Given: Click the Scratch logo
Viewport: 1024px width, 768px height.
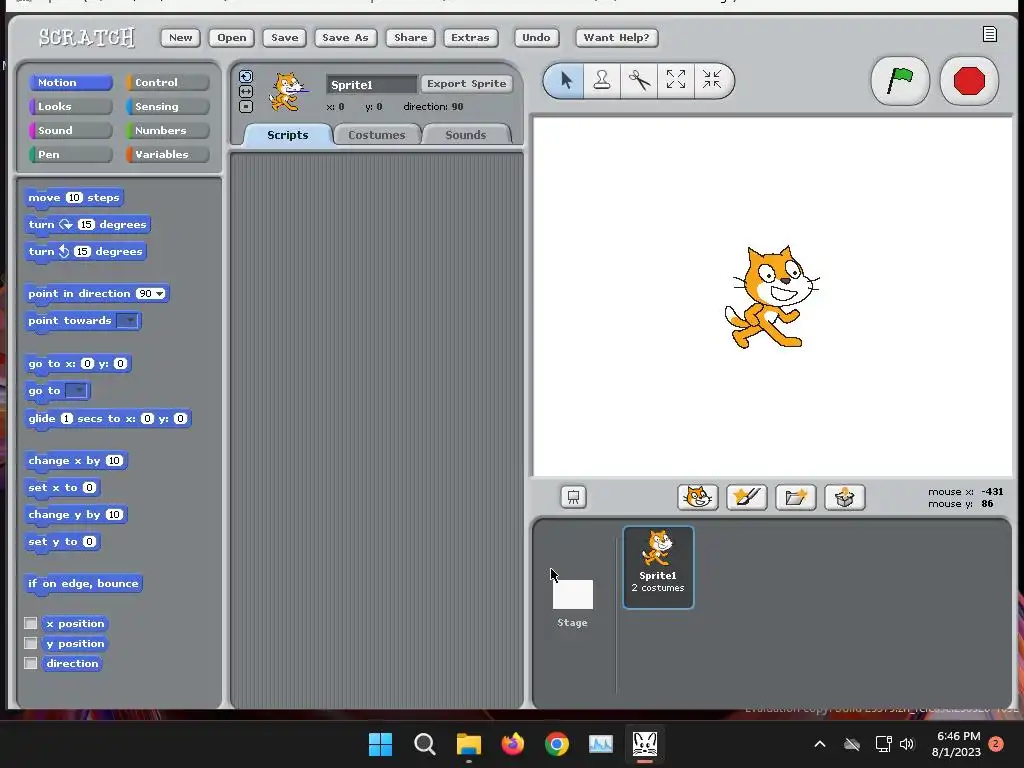Looking at the screenshot, I should (x=86, y=37).
